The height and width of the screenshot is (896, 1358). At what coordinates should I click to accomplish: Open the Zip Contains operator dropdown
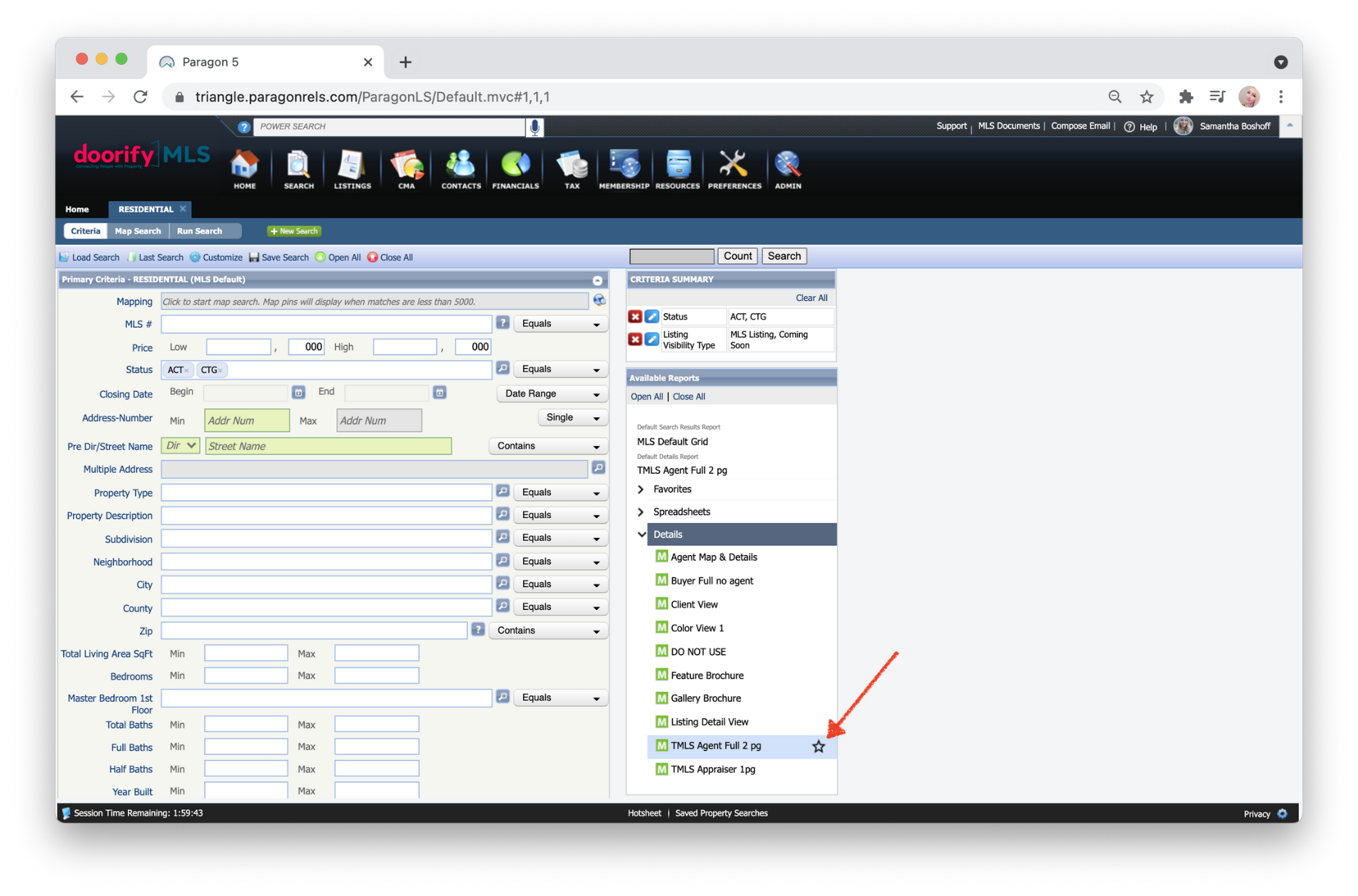pos(548,631)
